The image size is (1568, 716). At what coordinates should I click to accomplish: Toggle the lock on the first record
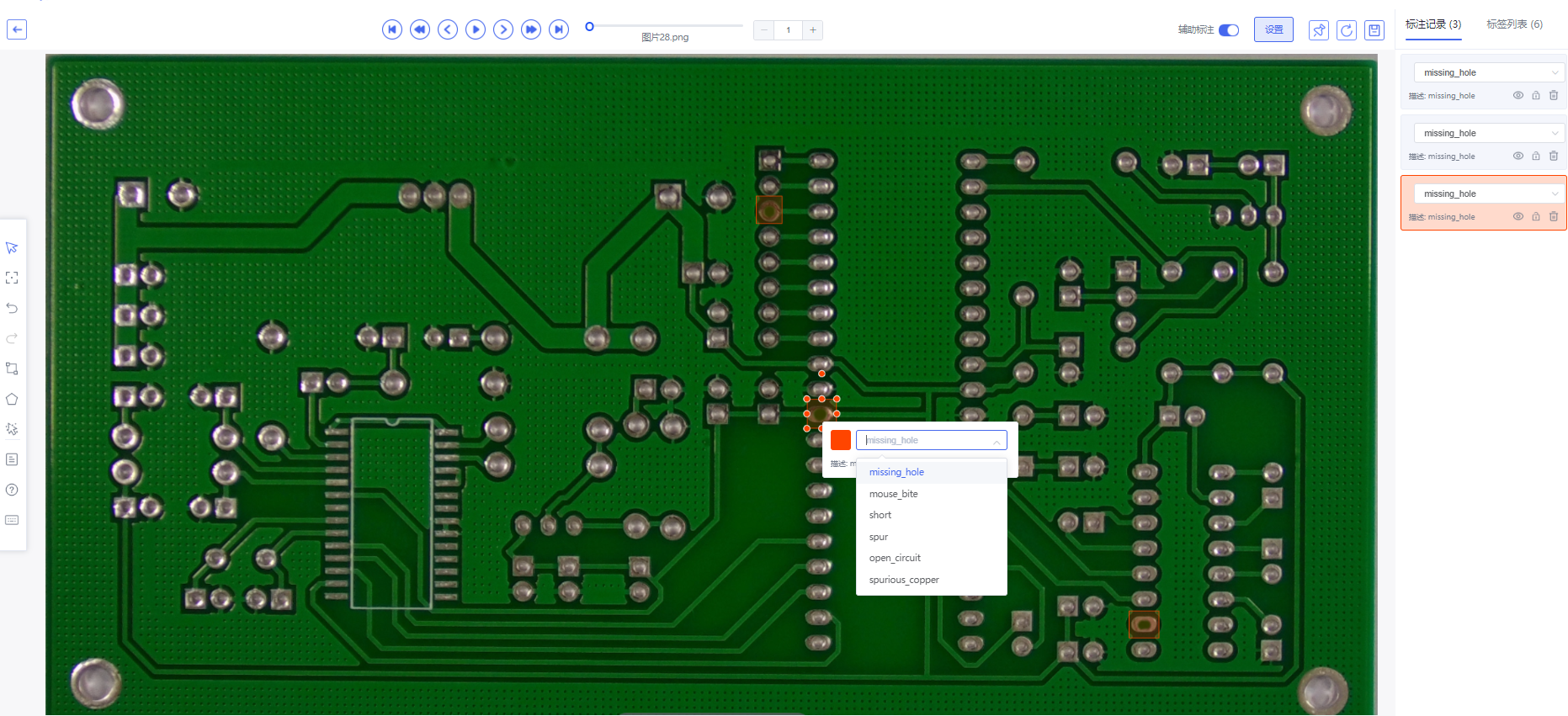[1536, 95]
